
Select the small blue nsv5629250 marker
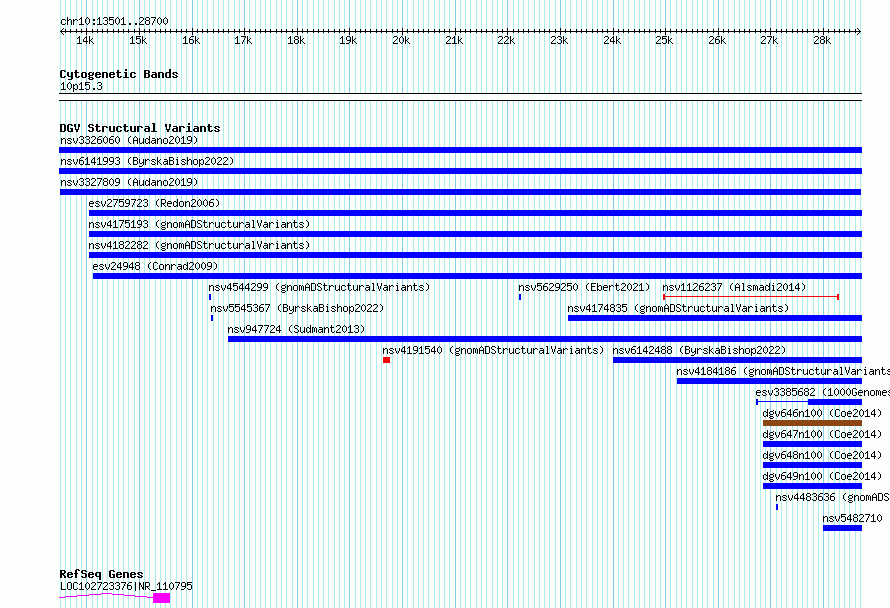520,297
